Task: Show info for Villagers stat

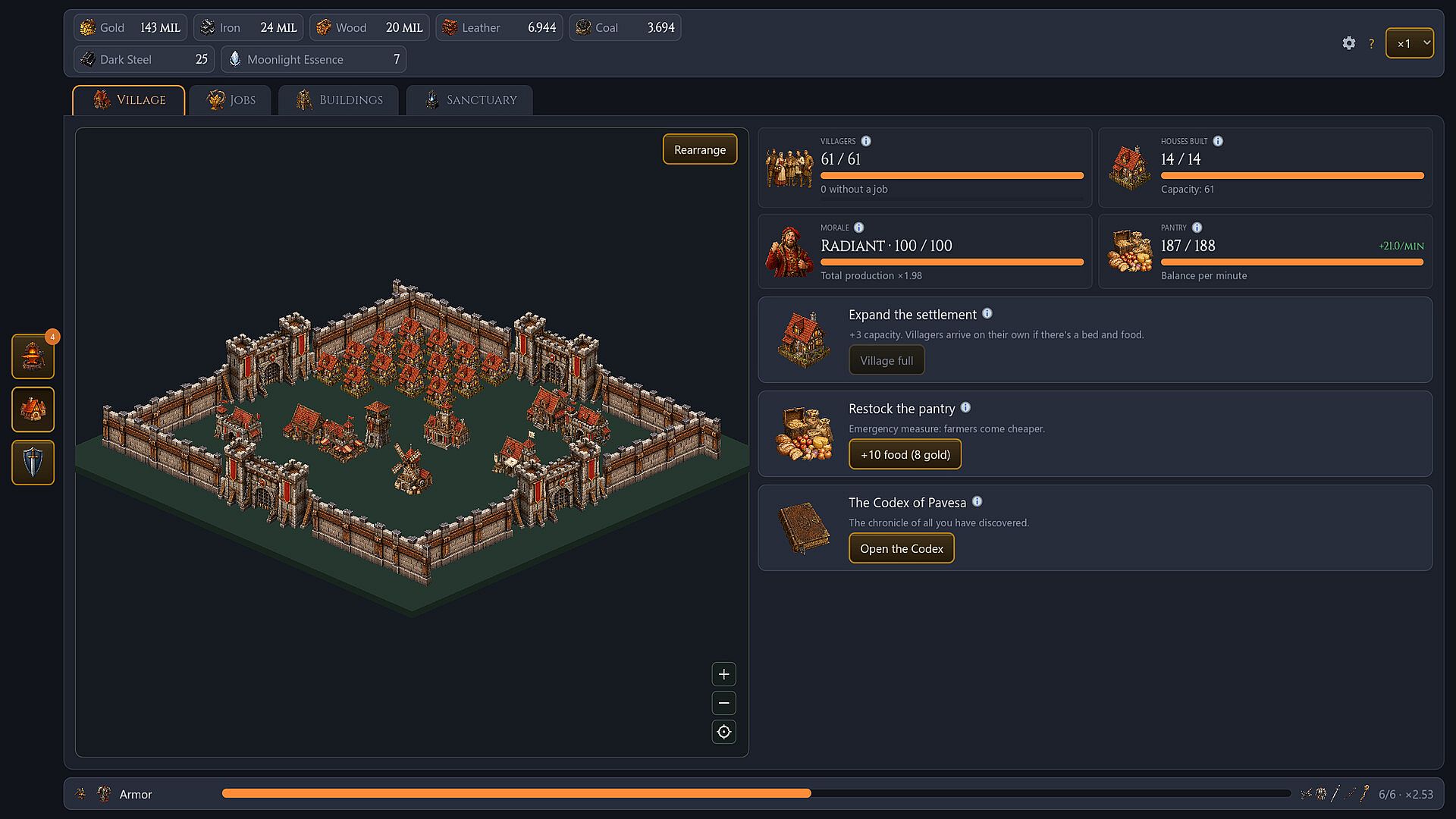Action: point(866,141)
